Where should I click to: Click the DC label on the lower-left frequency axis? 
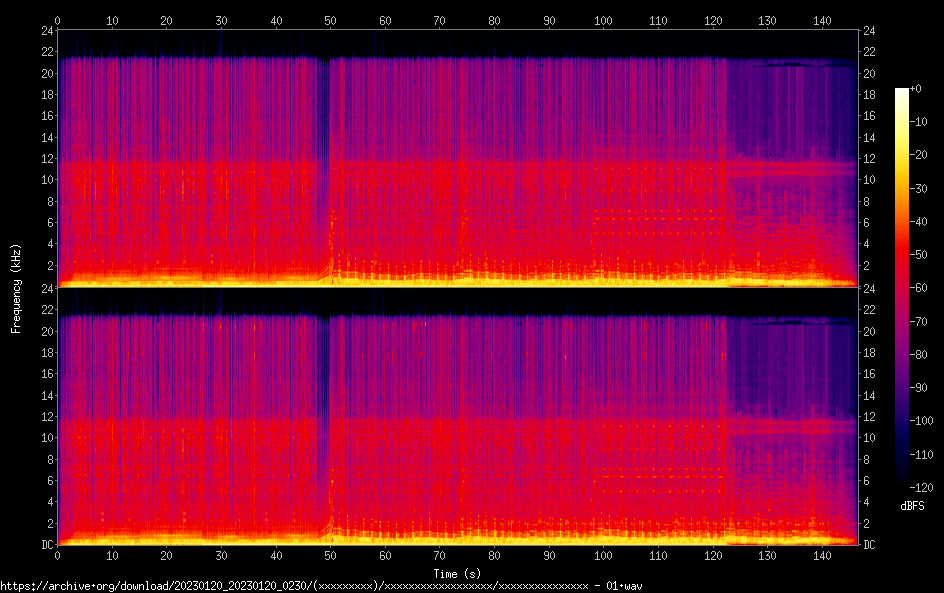[x=44, y=544]
